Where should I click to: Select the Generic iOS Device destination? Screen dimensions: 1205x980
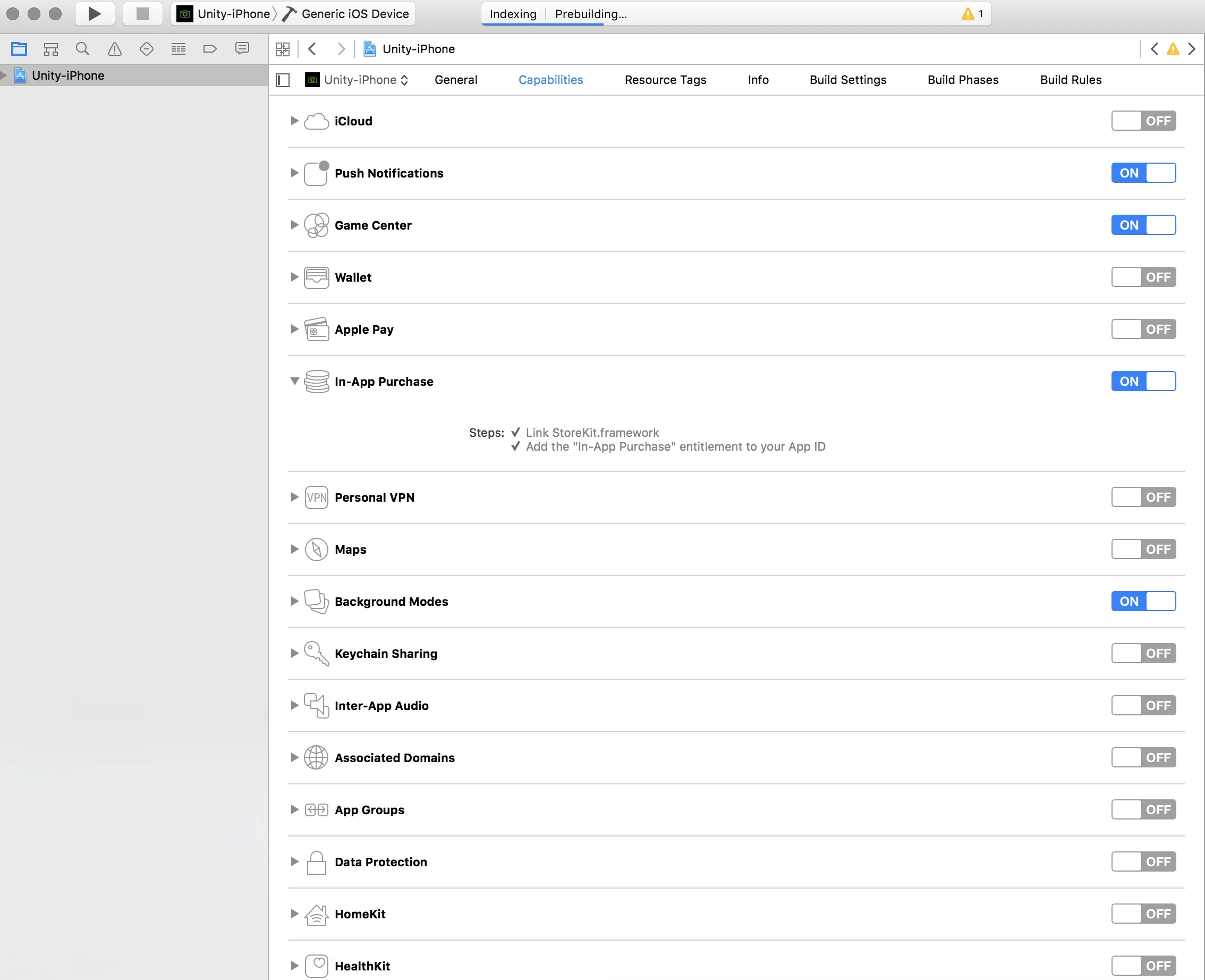point(354,13)
